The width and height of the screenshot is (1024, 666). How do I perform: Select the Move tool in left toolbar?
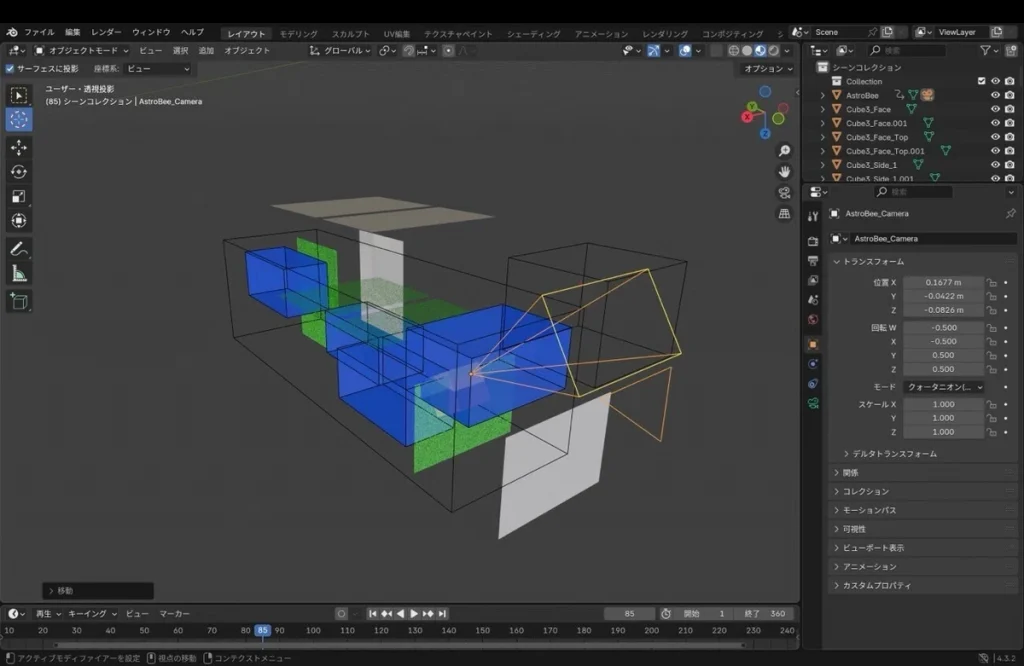click(x=19, y=147)
